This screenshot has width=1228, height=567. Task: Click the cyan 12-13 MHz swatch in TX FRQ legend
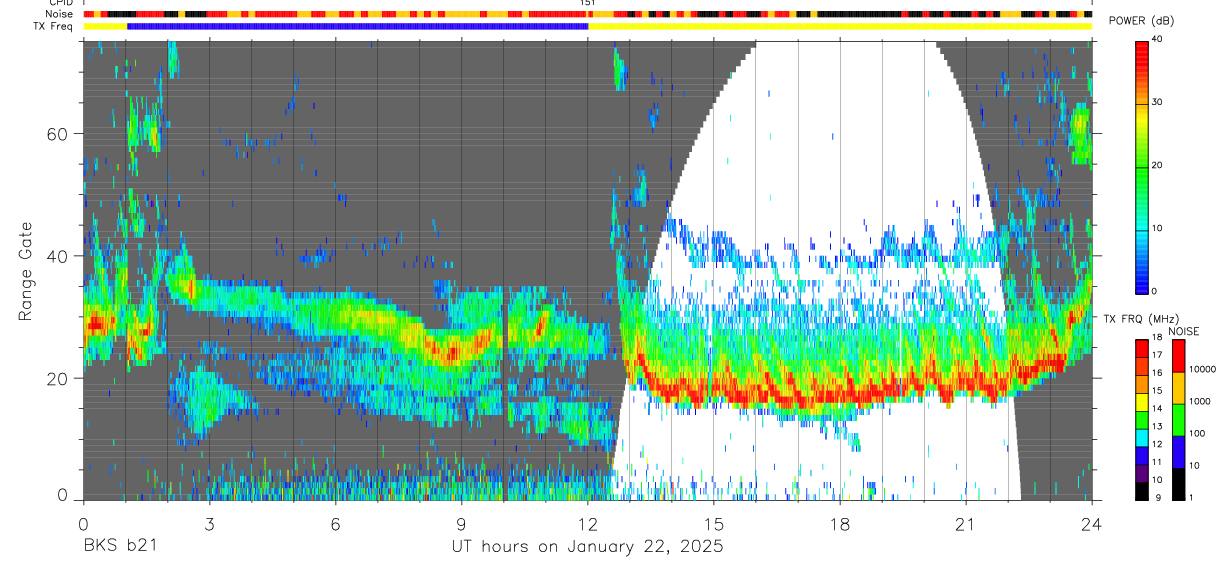coord(1142,437)
